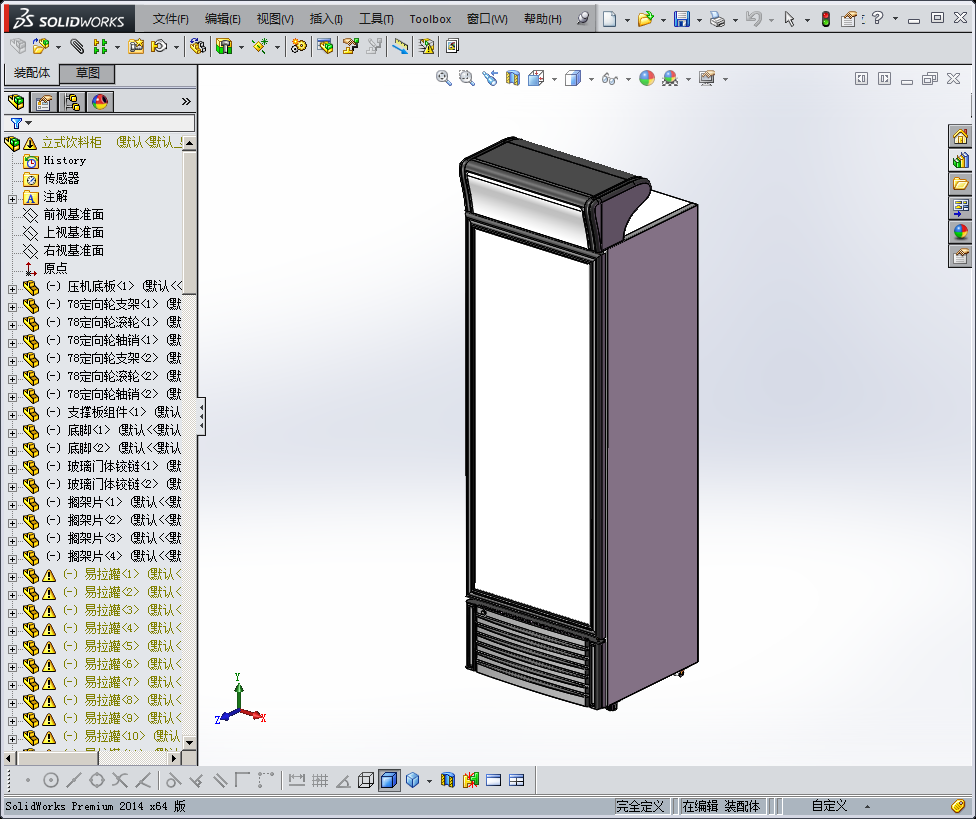Open Design Library icon in task pane
Image resolution: width=976 pixels, height=819 pixels.
(x=960, y=160)
